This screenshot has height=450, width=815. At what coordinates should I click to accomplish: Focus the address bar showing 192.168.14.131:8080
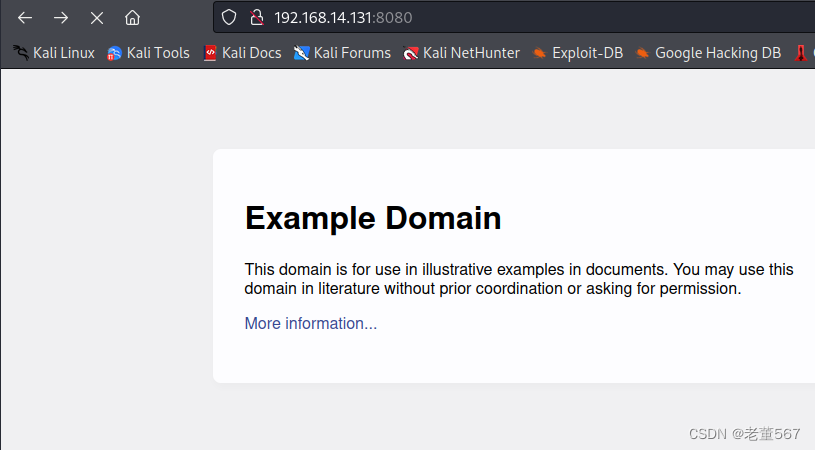pyautogui.click(x=515, y=18)
